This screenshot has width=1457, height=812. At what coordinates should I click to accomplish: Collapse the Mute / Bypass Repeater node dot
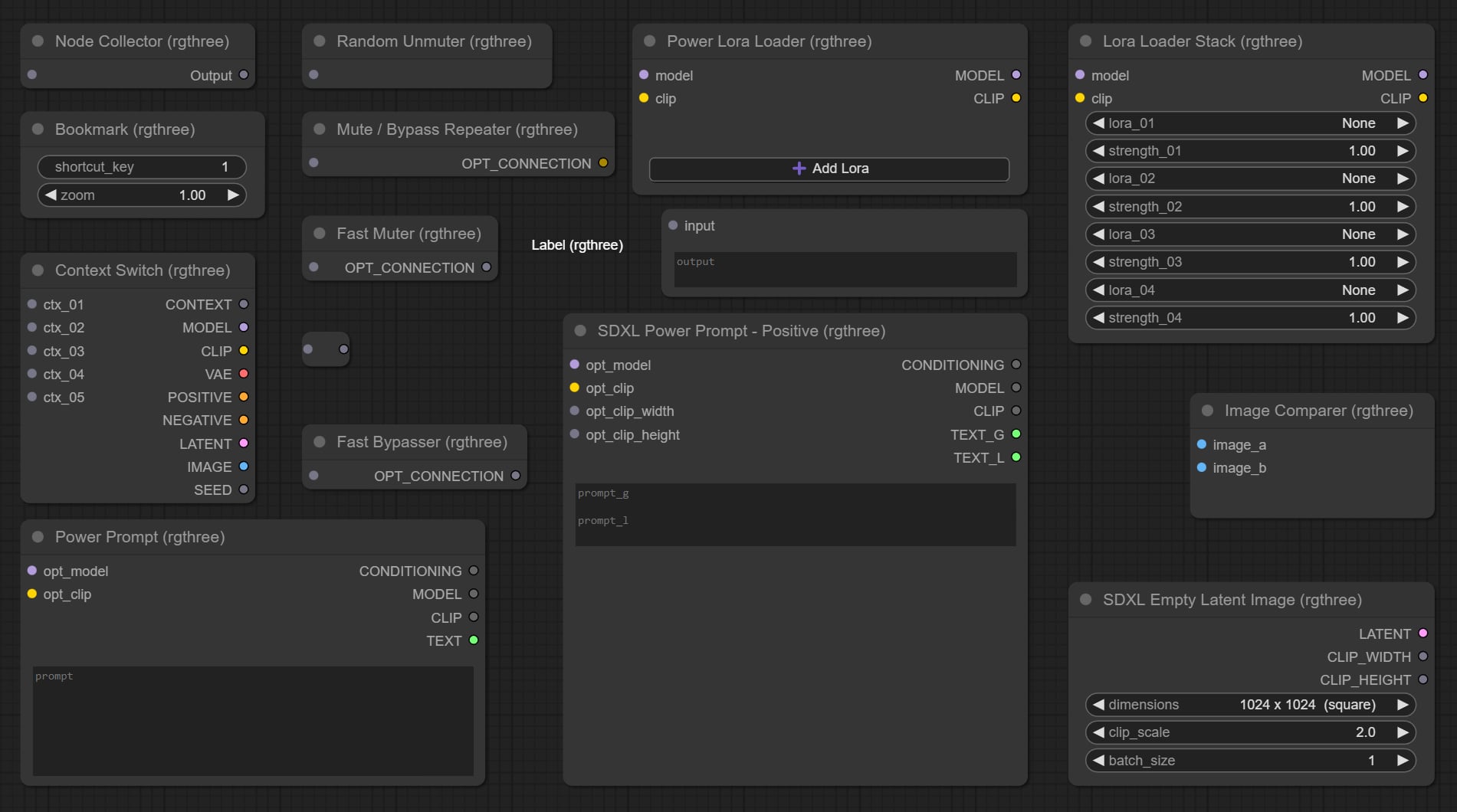point(320,129)
